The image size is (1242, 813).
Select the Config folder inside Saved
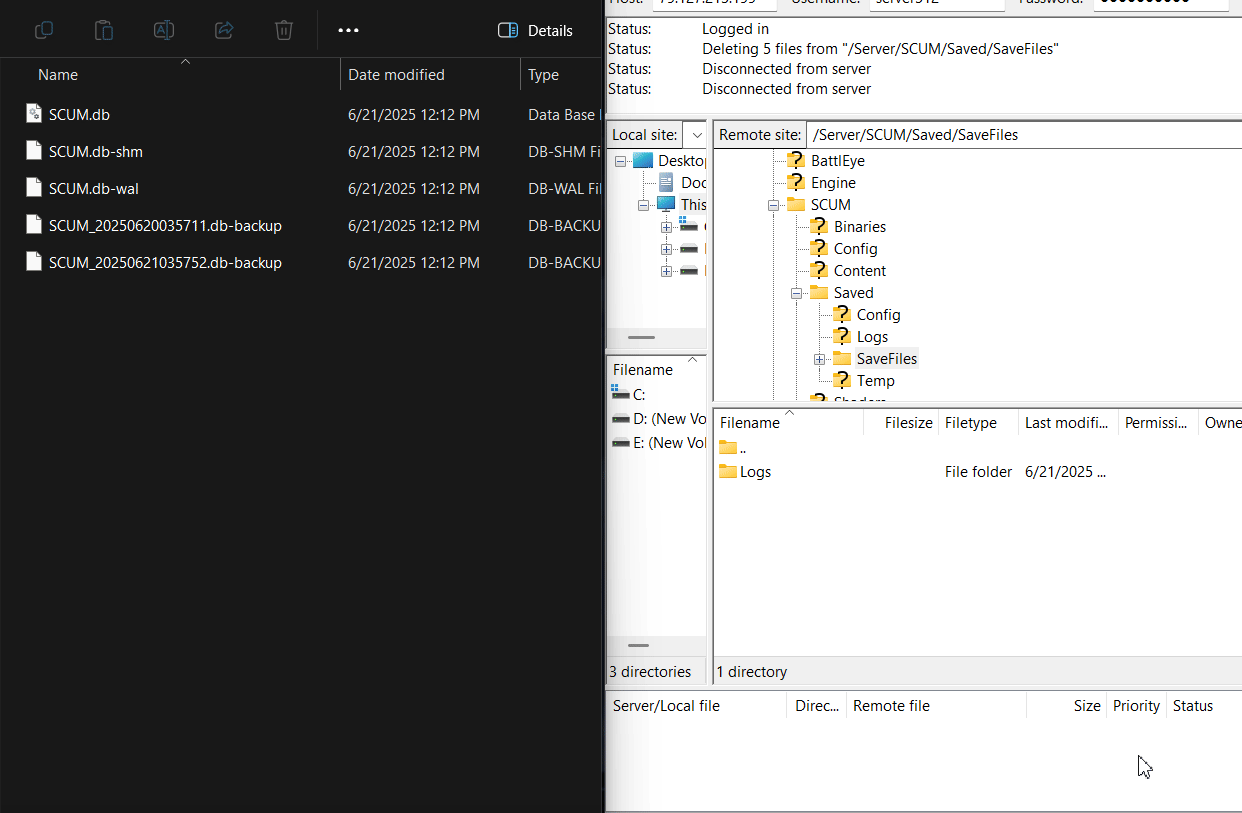(879, 315)
